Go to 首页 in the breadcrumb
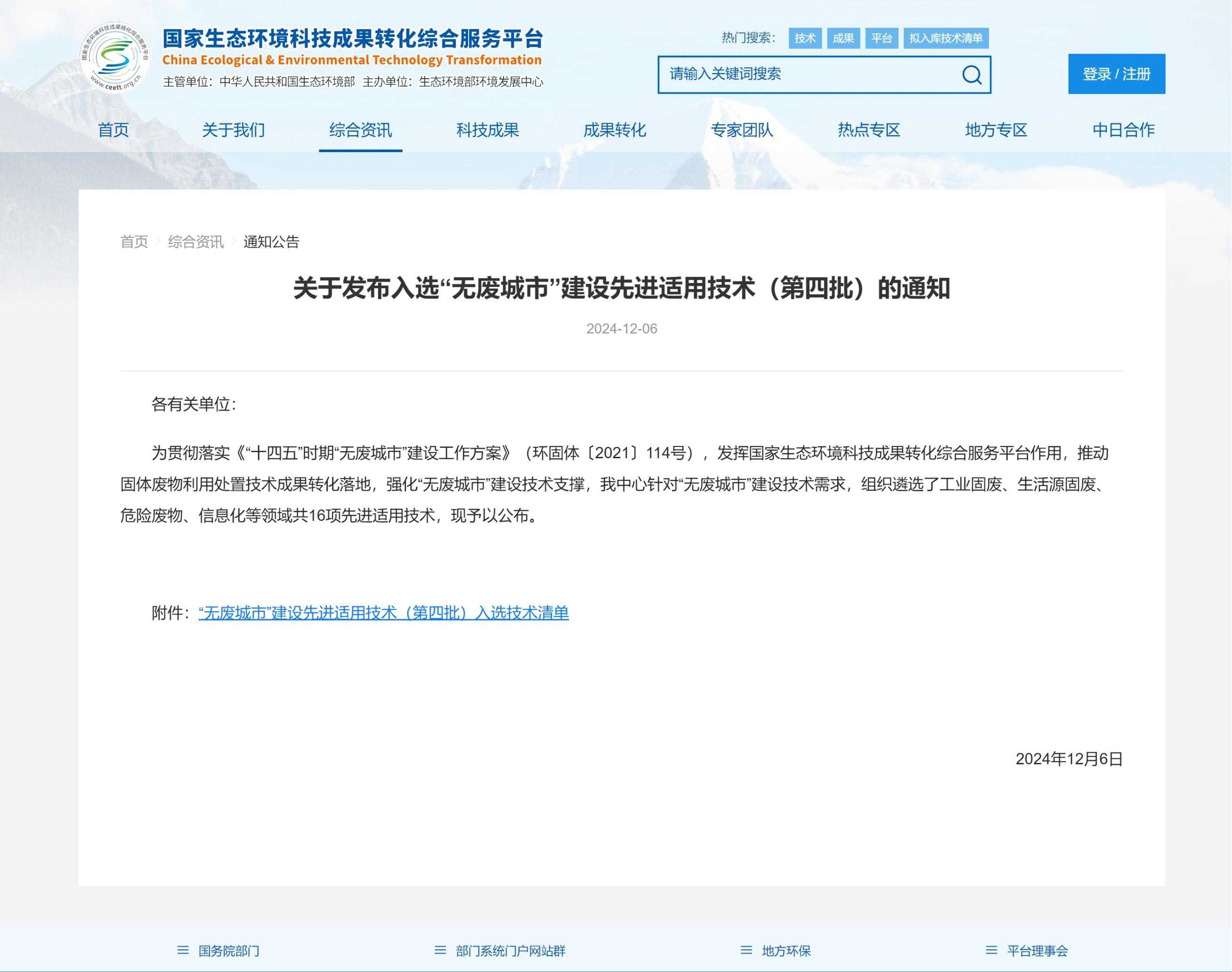 click(x=134, y=242)
